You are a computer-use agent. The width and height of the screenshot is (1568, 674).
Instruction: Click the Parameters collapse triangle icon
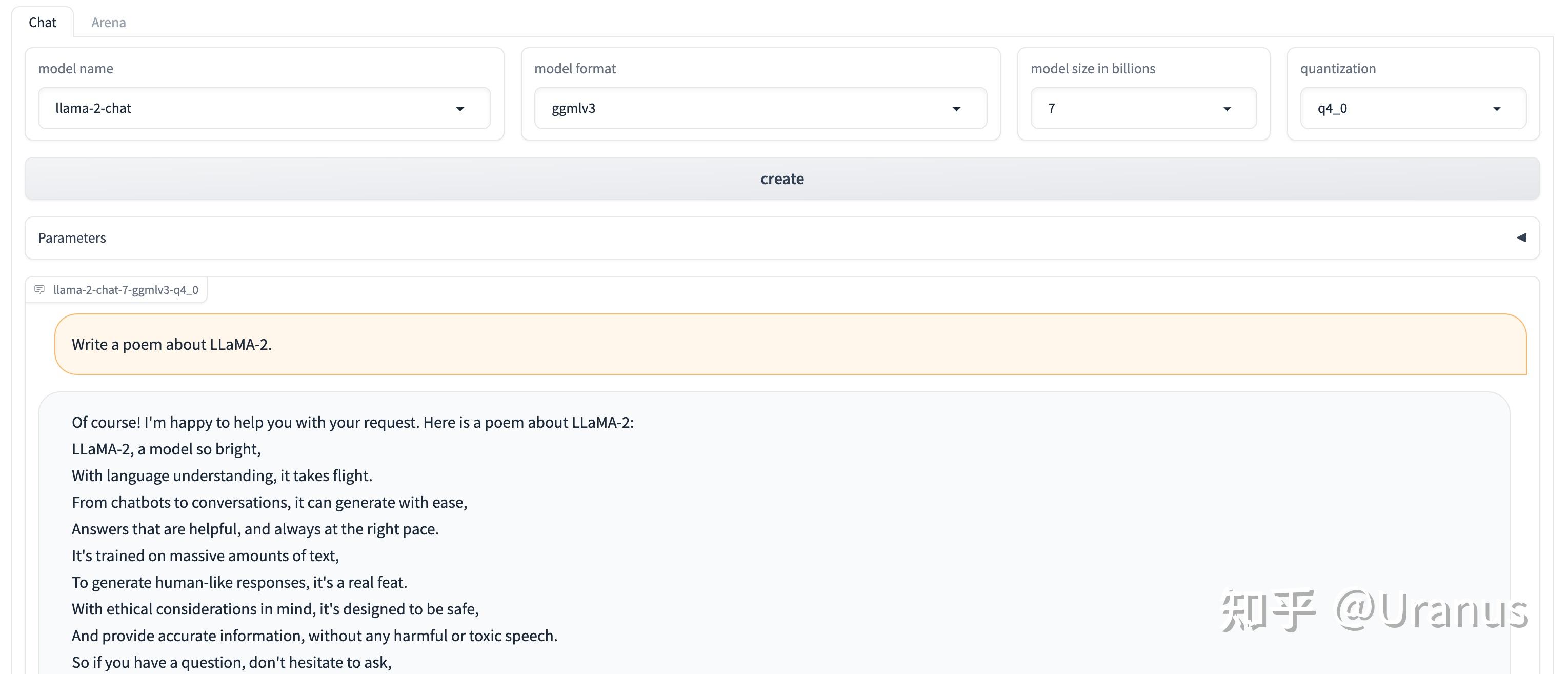[1521, 238]
